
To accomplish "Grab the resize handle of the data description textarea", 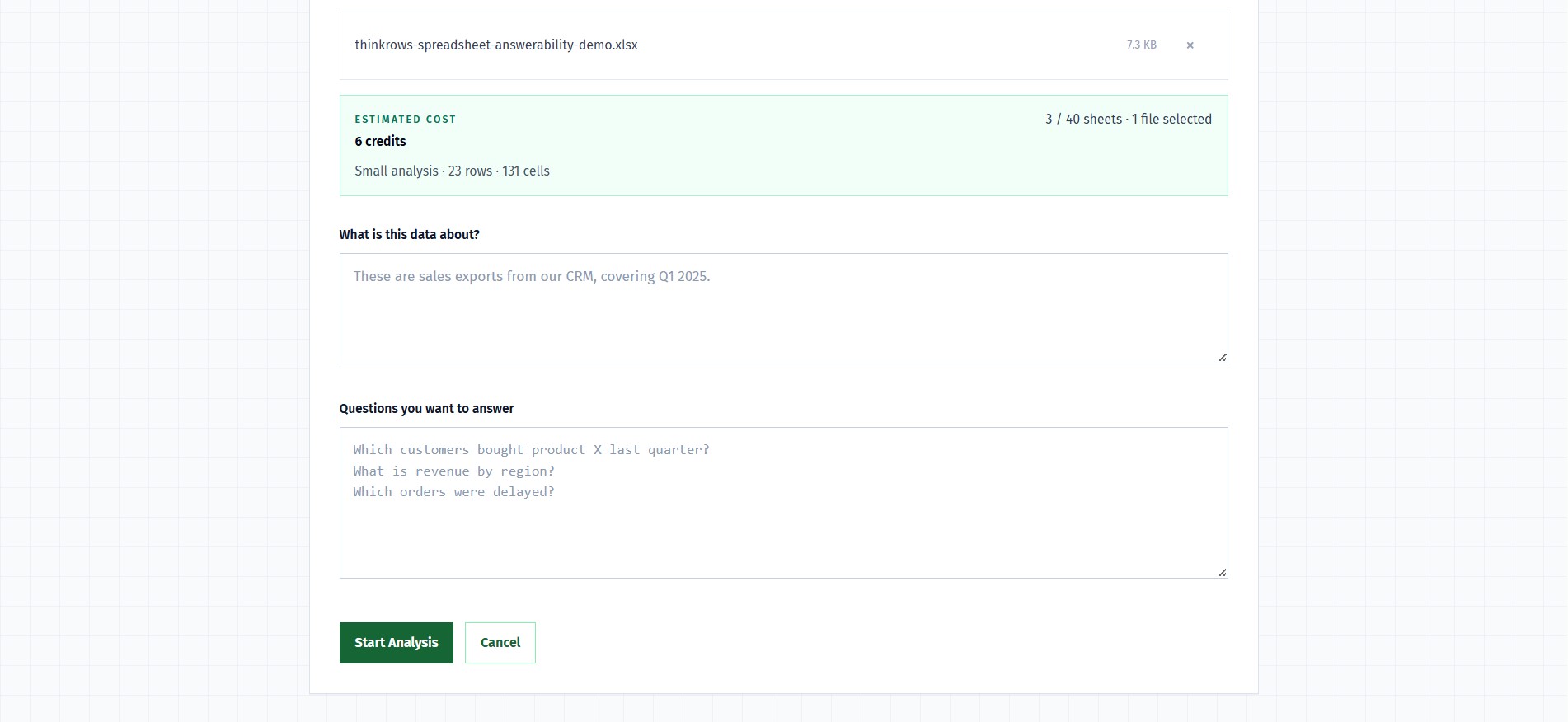I will point(1223,358).
